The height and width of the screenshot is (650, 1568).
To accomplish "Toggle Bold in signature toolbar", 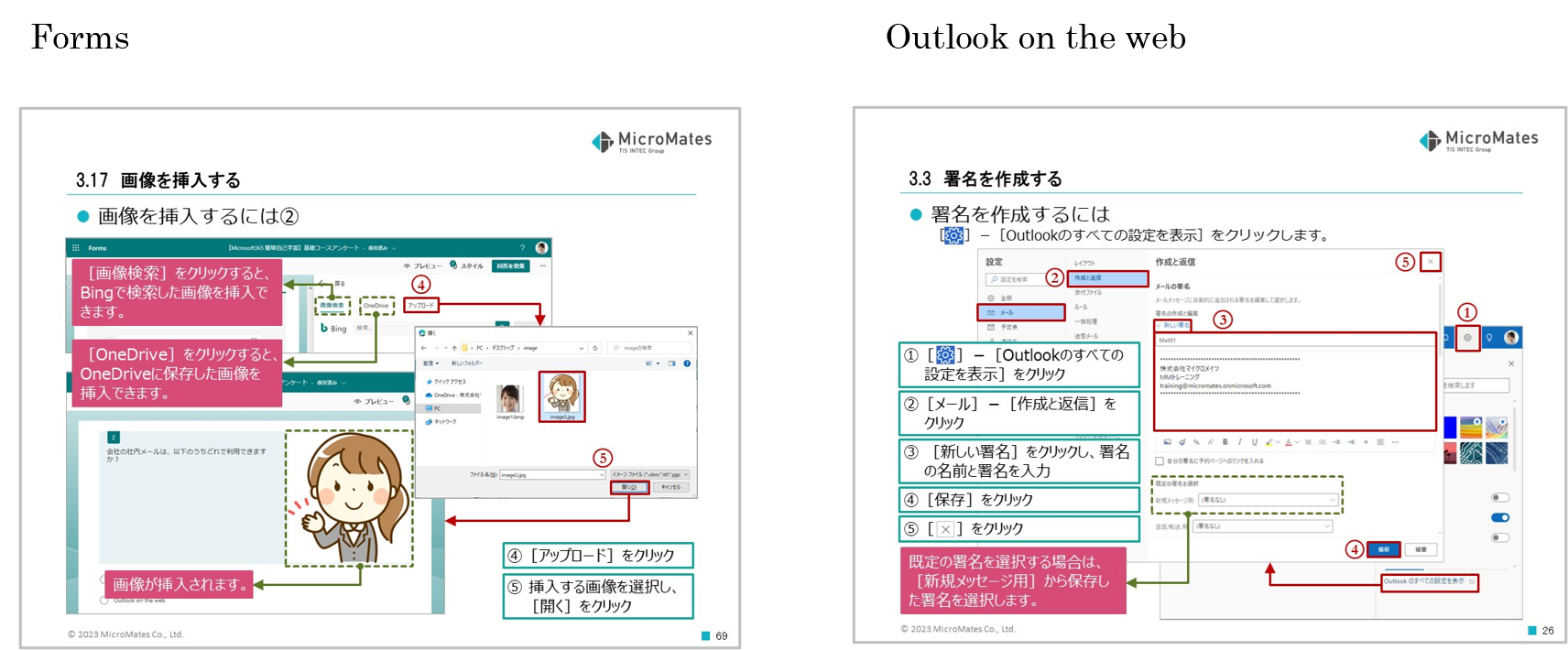I will tap(1225, 442).
